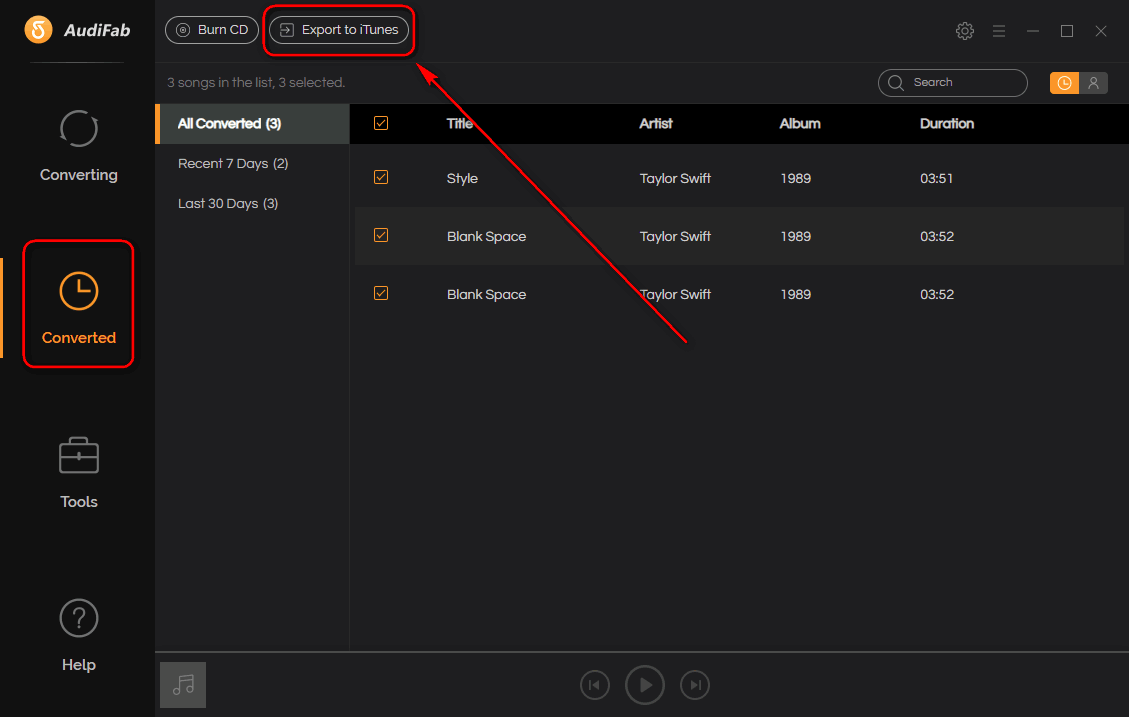The width and height of the screenshot is (1129, 717).
Task: Switch to sort-by-artist view icon
Action: click(x=1093, y=83)
